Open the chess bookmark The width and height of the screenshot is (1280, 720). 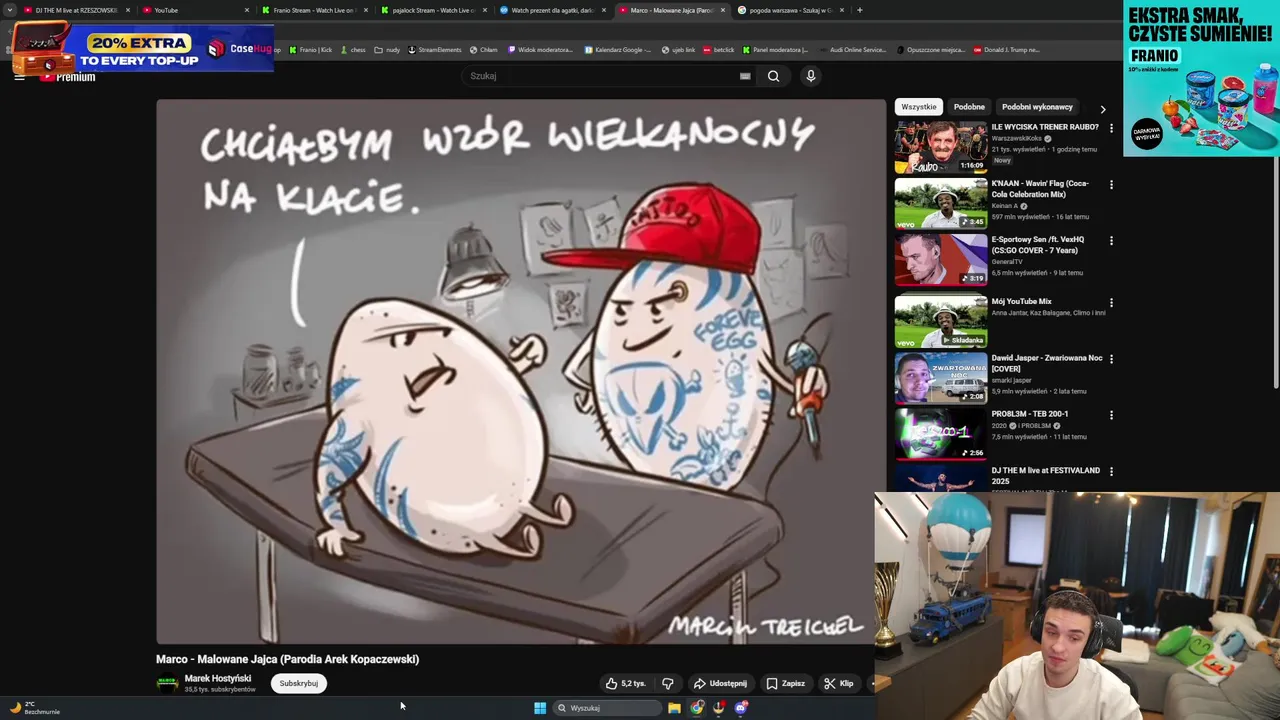pyautogui.click(x=353, y=50)
